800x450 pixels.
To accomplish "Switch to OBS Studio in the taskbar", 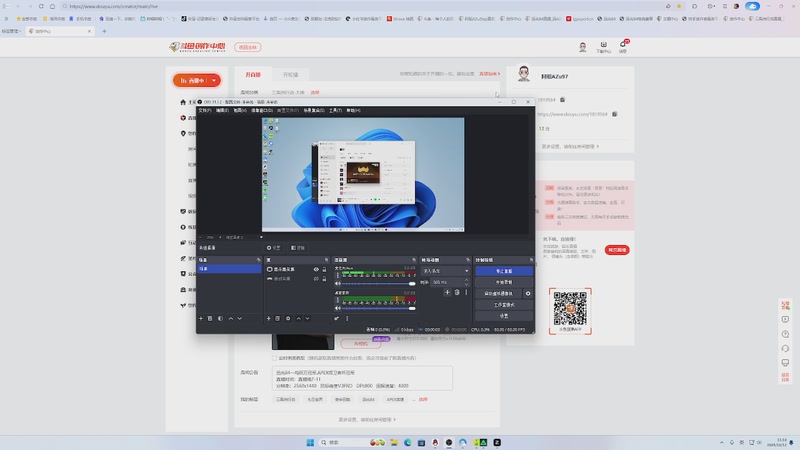I will click(448, 442).
